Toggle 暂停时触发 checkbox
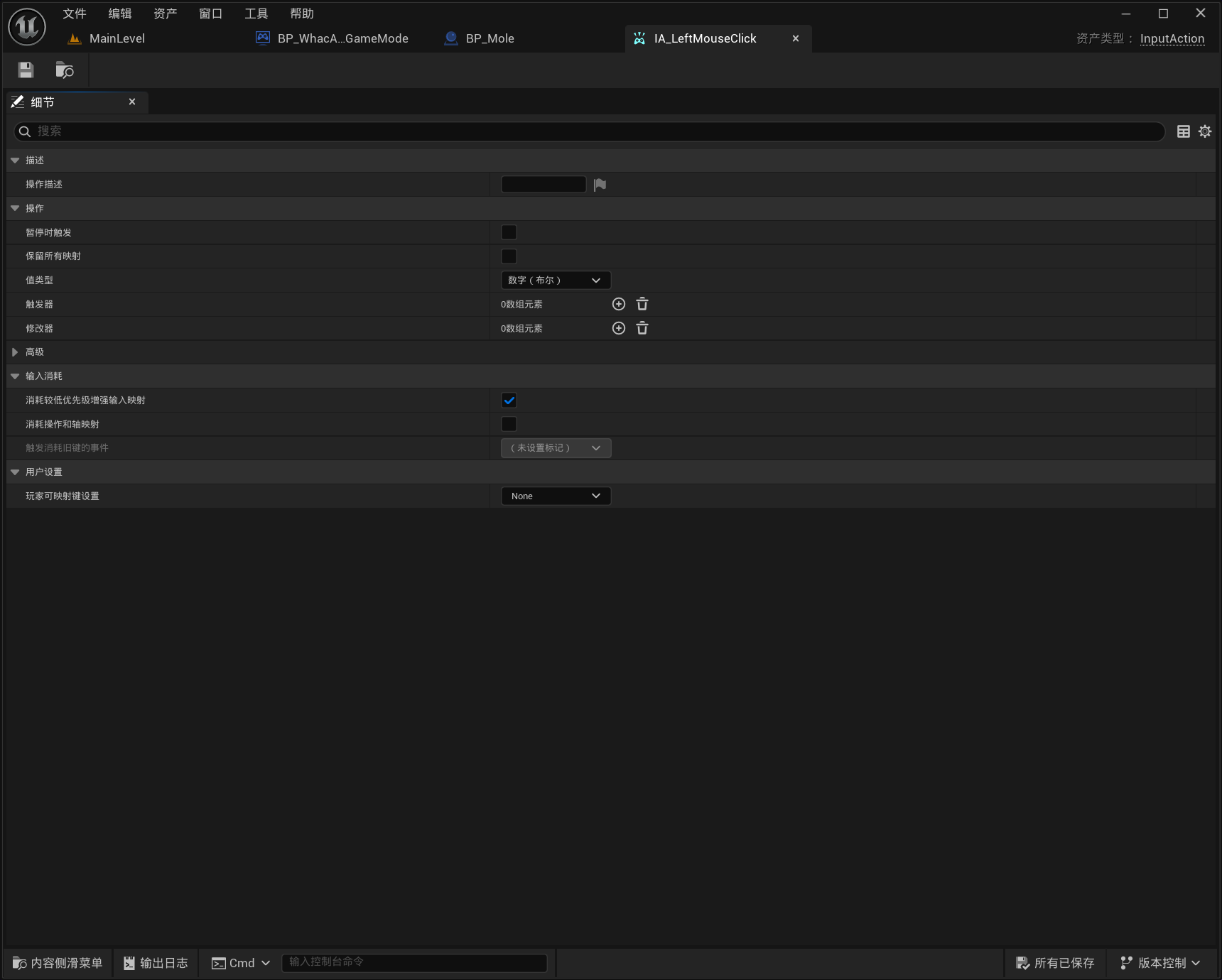 509,232
